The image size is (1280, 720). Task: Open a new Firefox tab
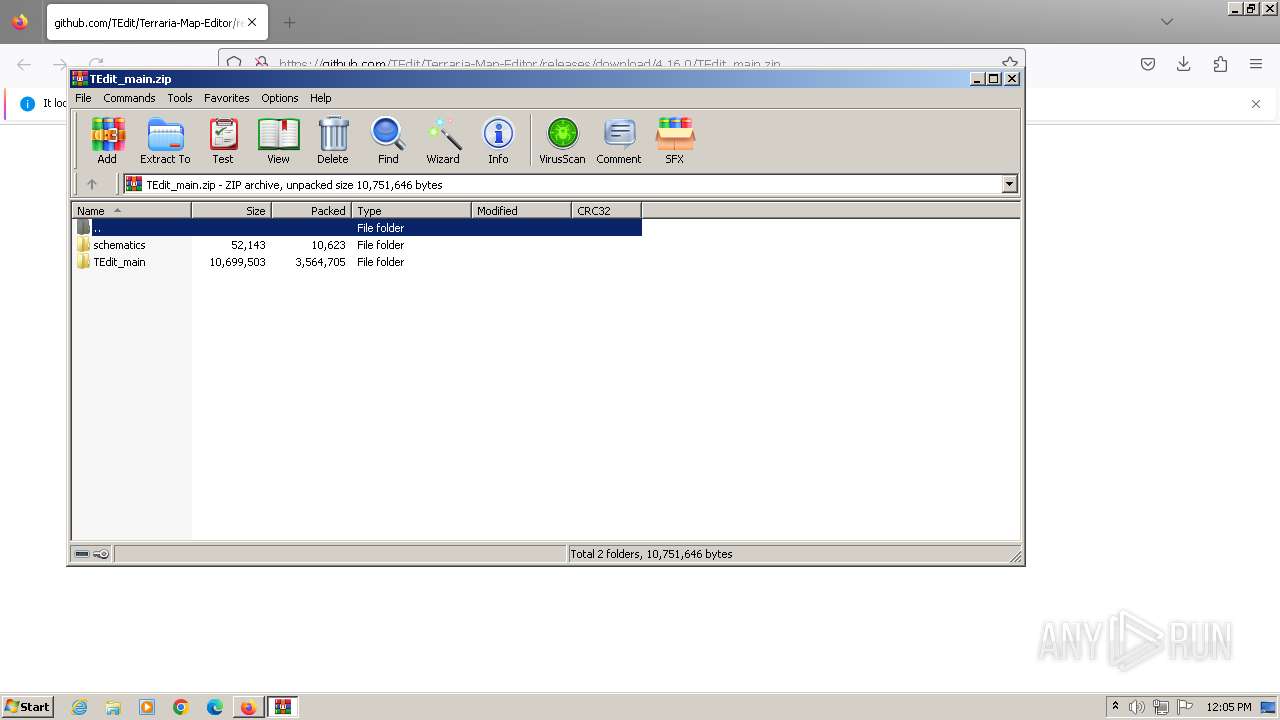(x=289, y=22)
